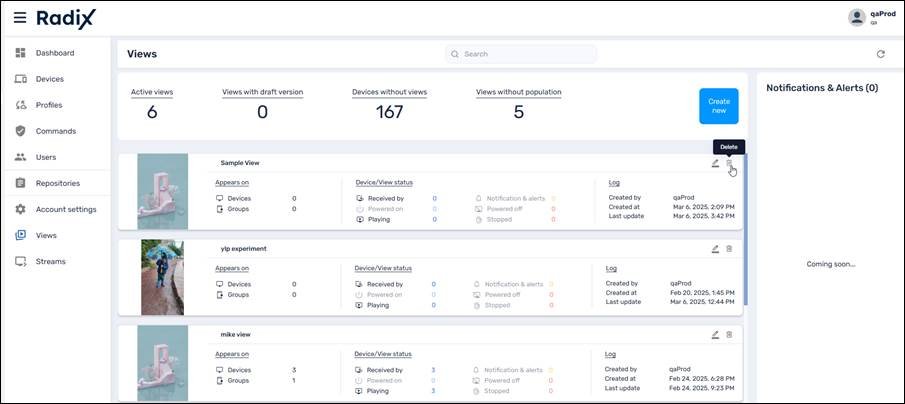This screenshot has height=404, width=905.
Task: Go to Devices in sidebar
Action: 49,79
